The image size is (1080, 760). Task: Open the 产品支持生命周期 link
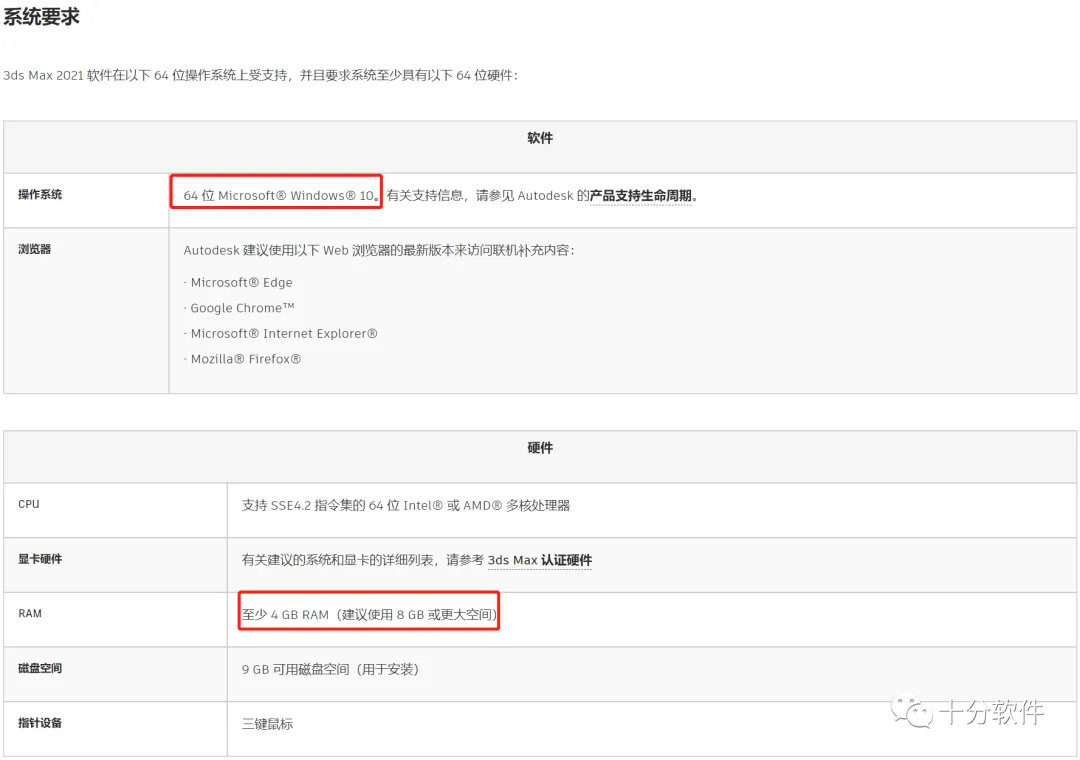click(641, 196)
